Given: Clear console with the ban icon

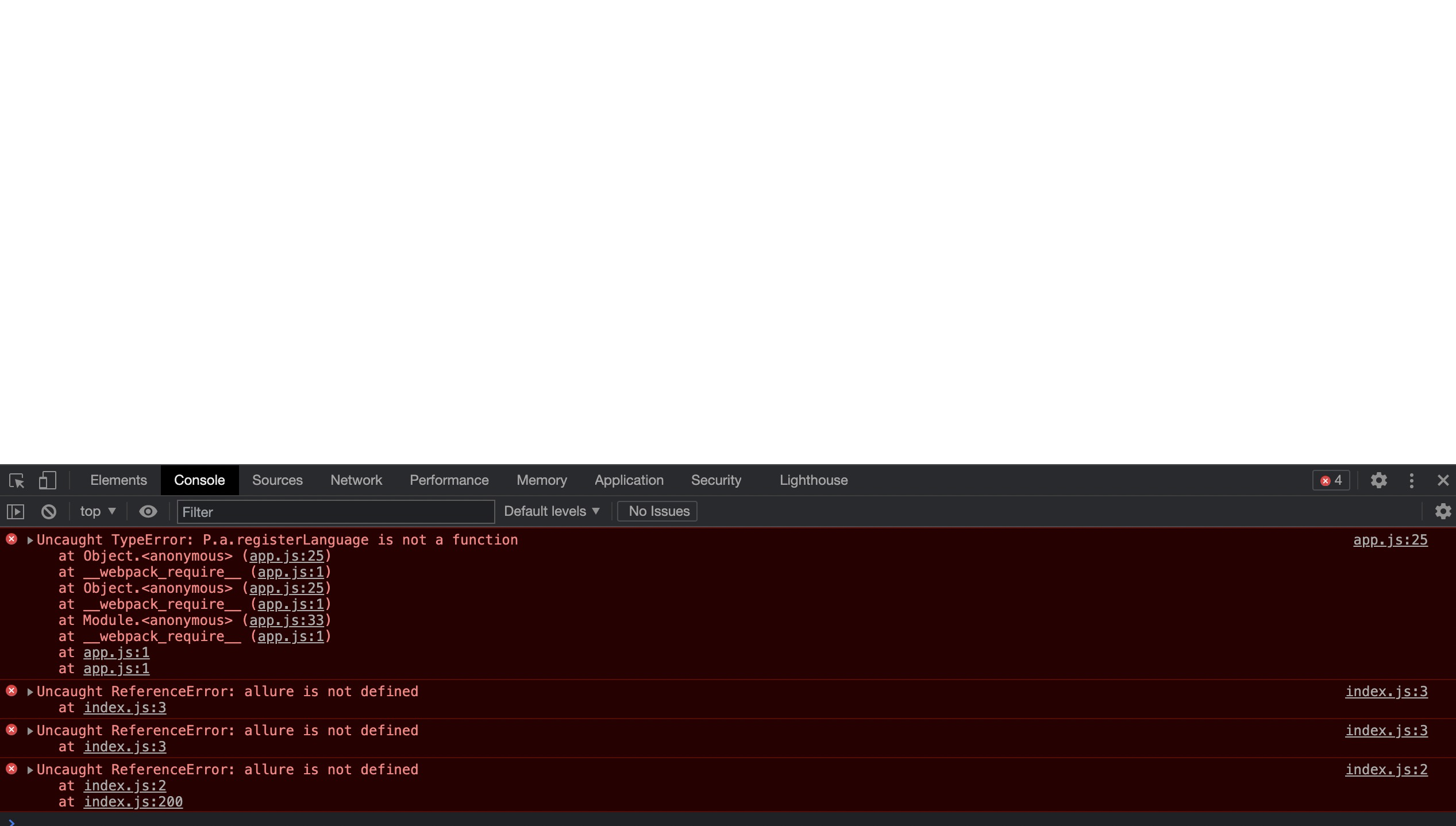Looking at the screenshot, I should (x=49, y=511).
